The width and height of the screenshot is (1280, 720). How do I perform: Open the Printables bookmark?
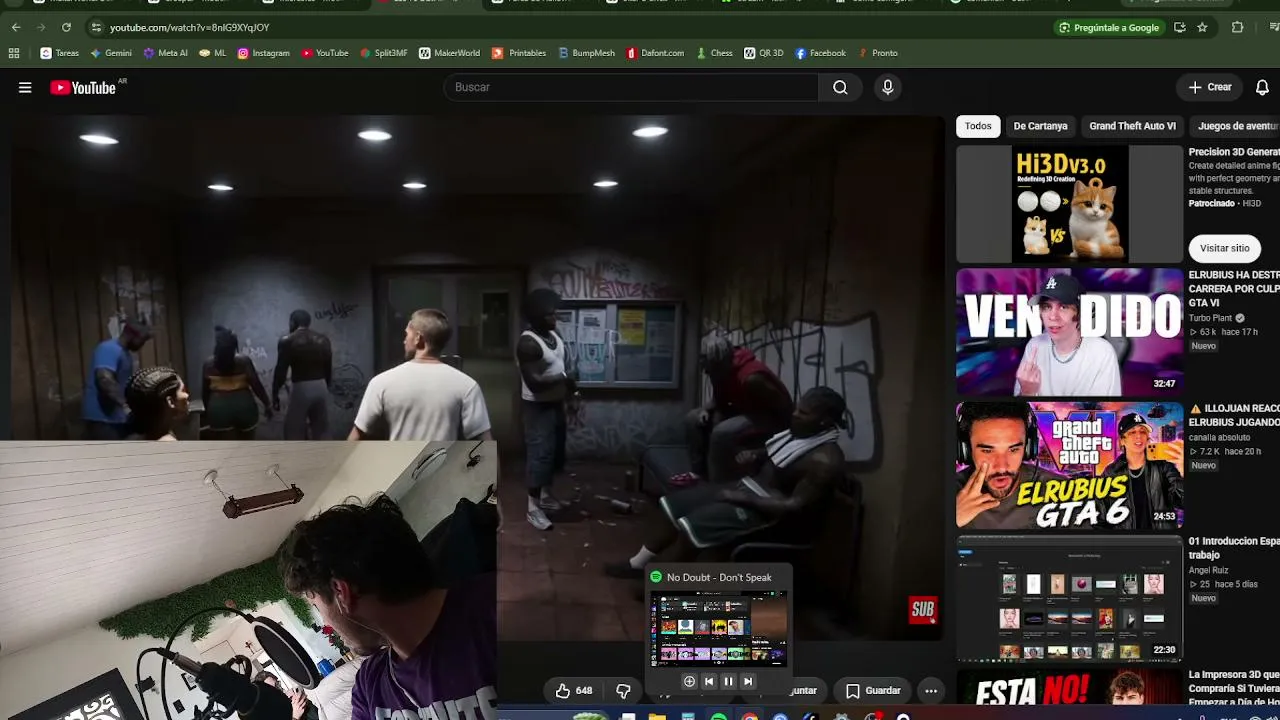[x=519, y=53]
